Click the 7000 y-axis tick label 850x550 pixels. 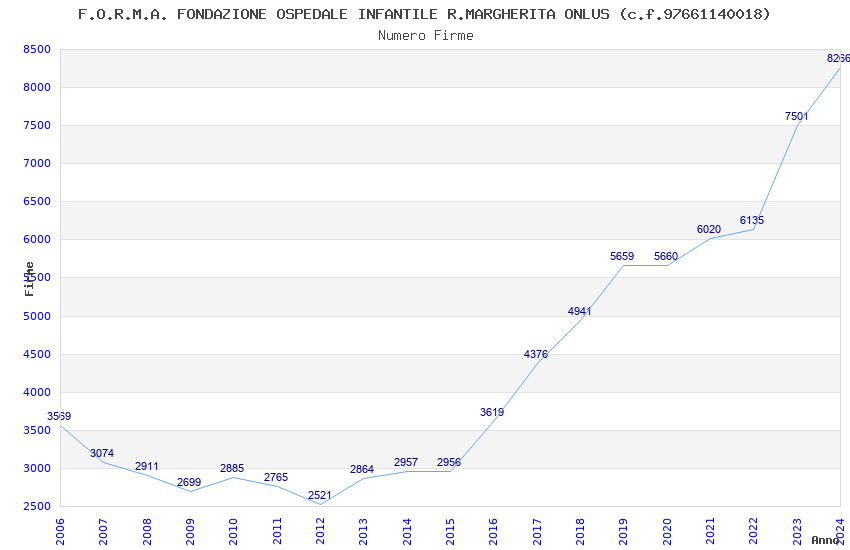[x=37, y=163]
